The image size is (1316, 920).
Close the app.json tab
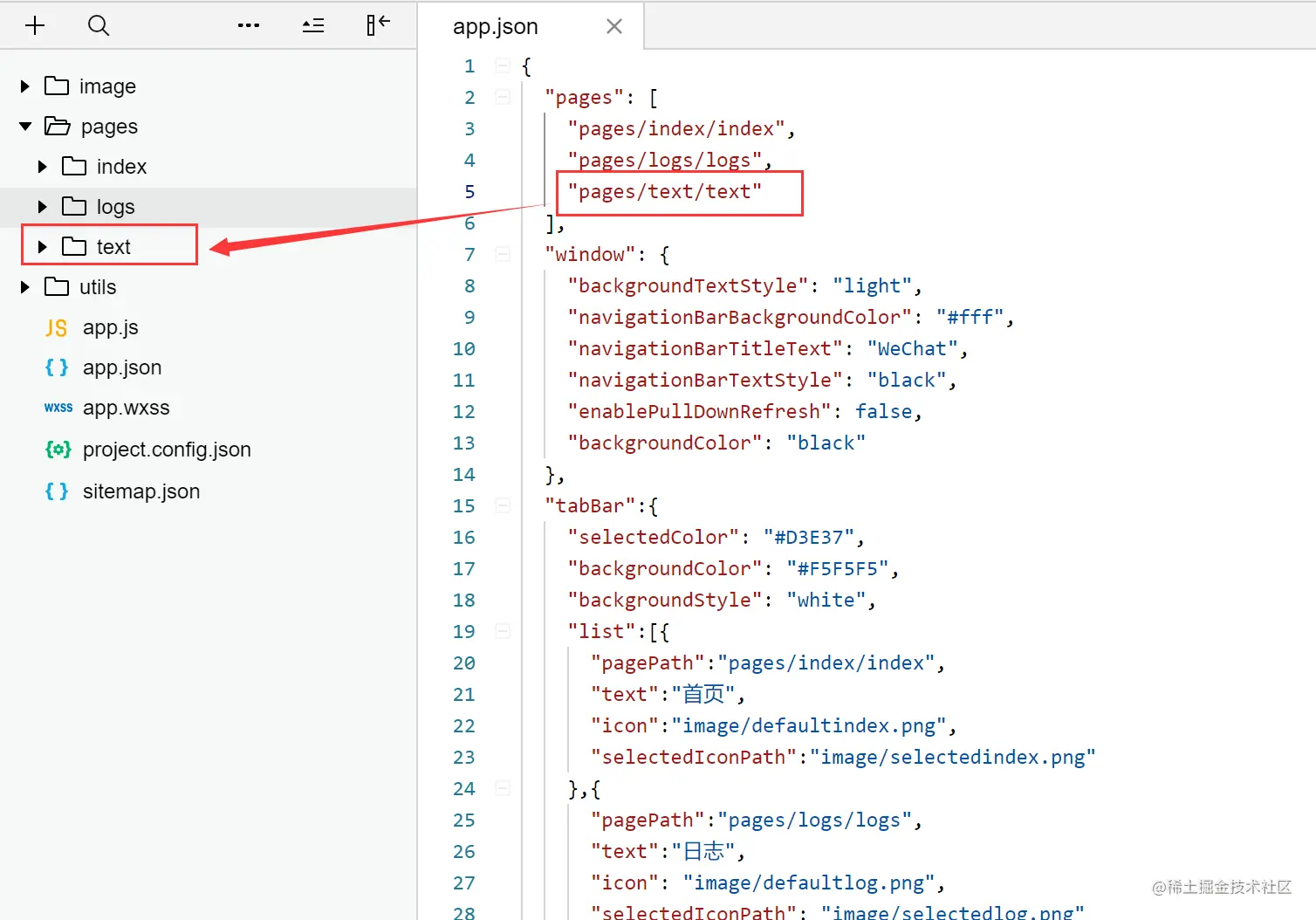click(614, 26)
